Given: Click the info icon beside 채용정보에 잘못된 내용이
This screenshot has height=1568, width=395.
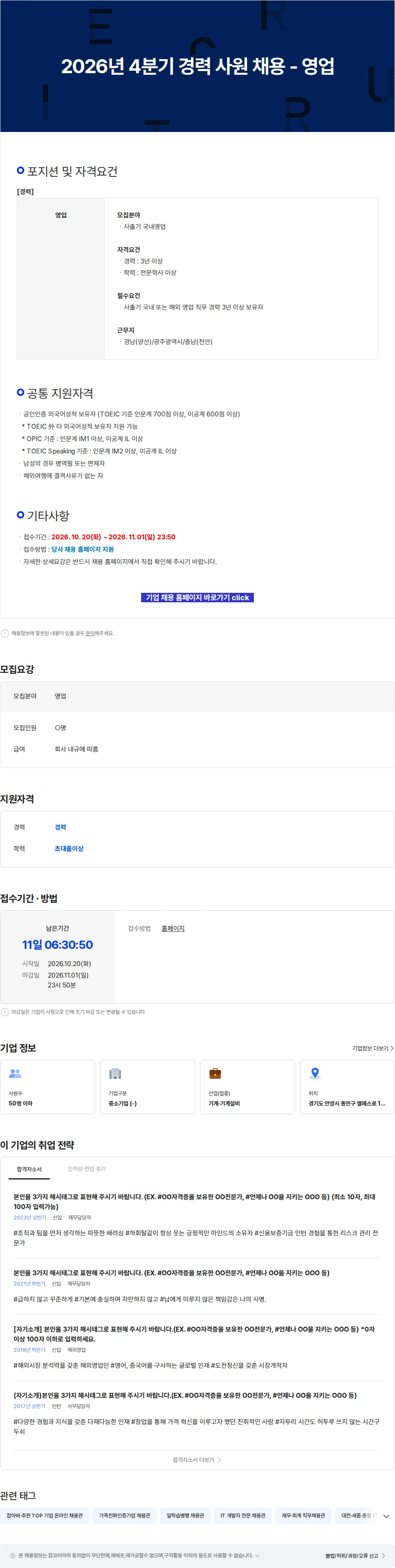Looking at the screenshot, I should point(5,633).
